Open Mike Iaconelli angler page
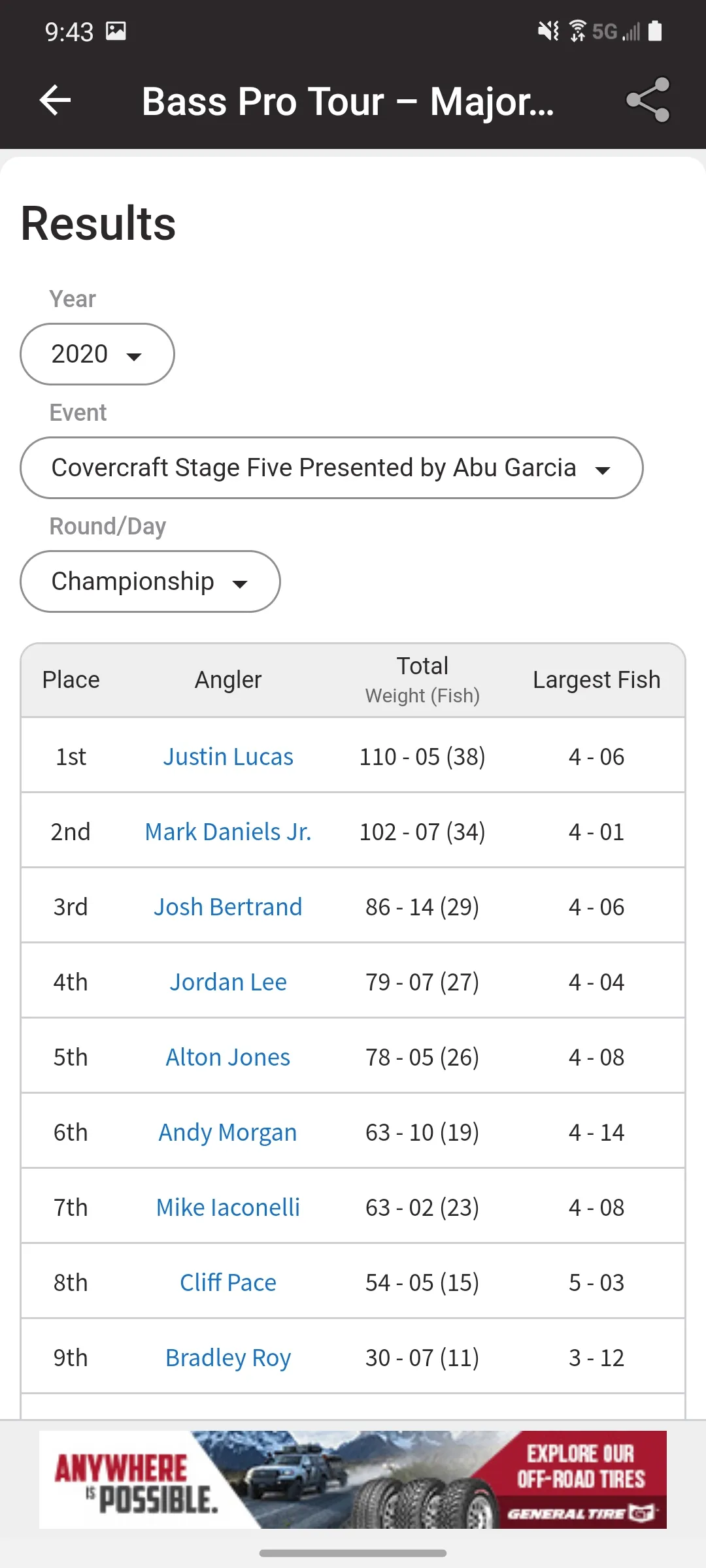This screenshot has width=706, height=1568. 228,1207
